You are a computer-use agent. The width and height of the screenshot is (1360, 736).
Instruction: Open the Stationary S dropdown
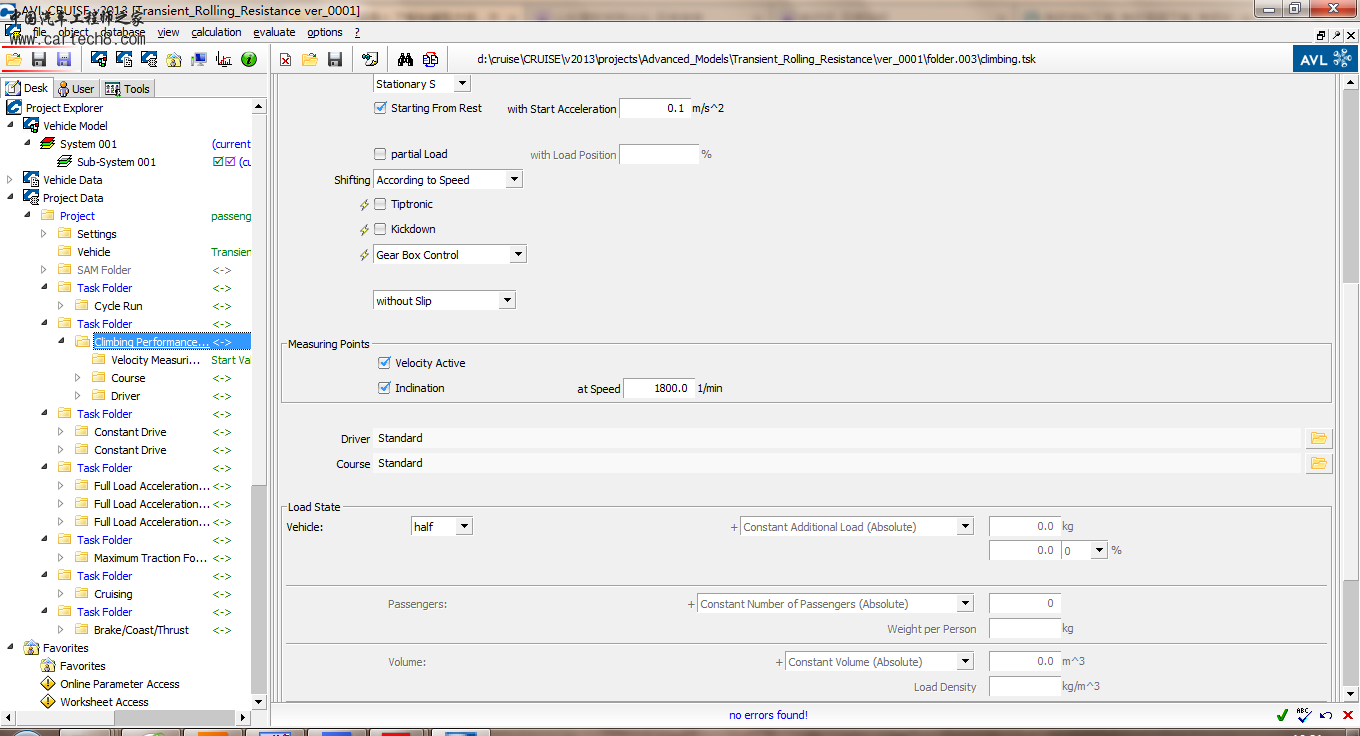coord(462,84)
